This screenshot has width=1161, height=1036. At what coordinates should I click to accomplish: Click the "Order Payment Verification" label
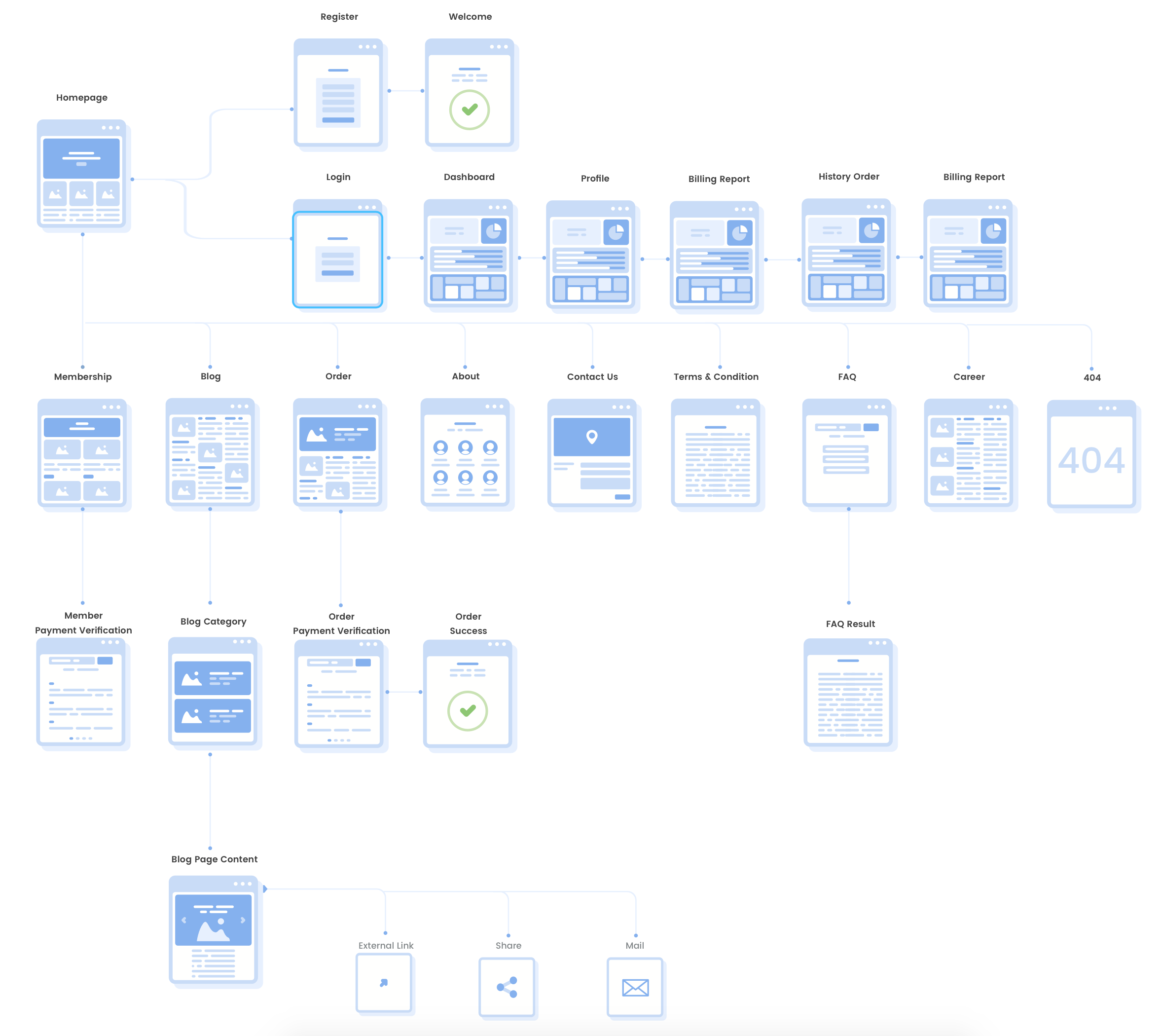pos(341,624)
